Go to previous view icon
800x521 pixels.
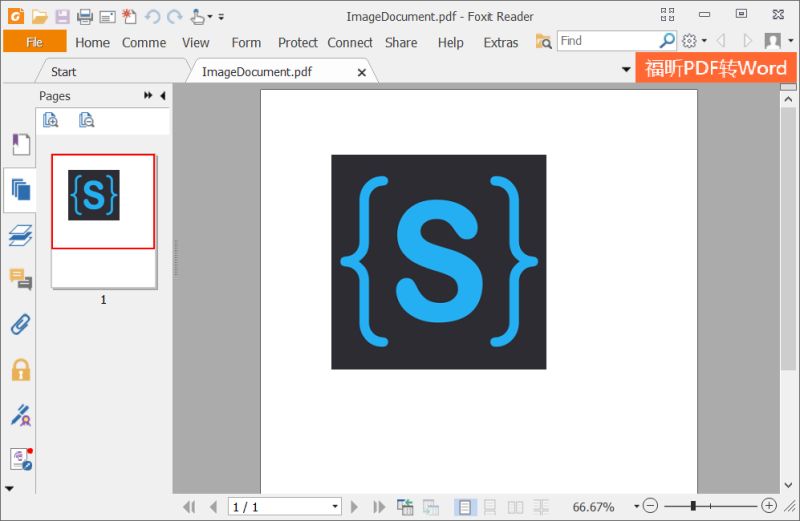click(406, 507)
